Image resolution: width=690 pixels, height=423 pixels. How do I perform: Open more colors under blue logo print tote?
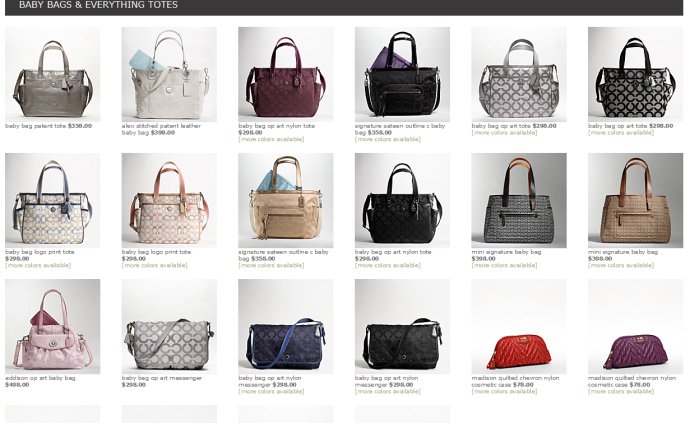(x=38, y=265)
